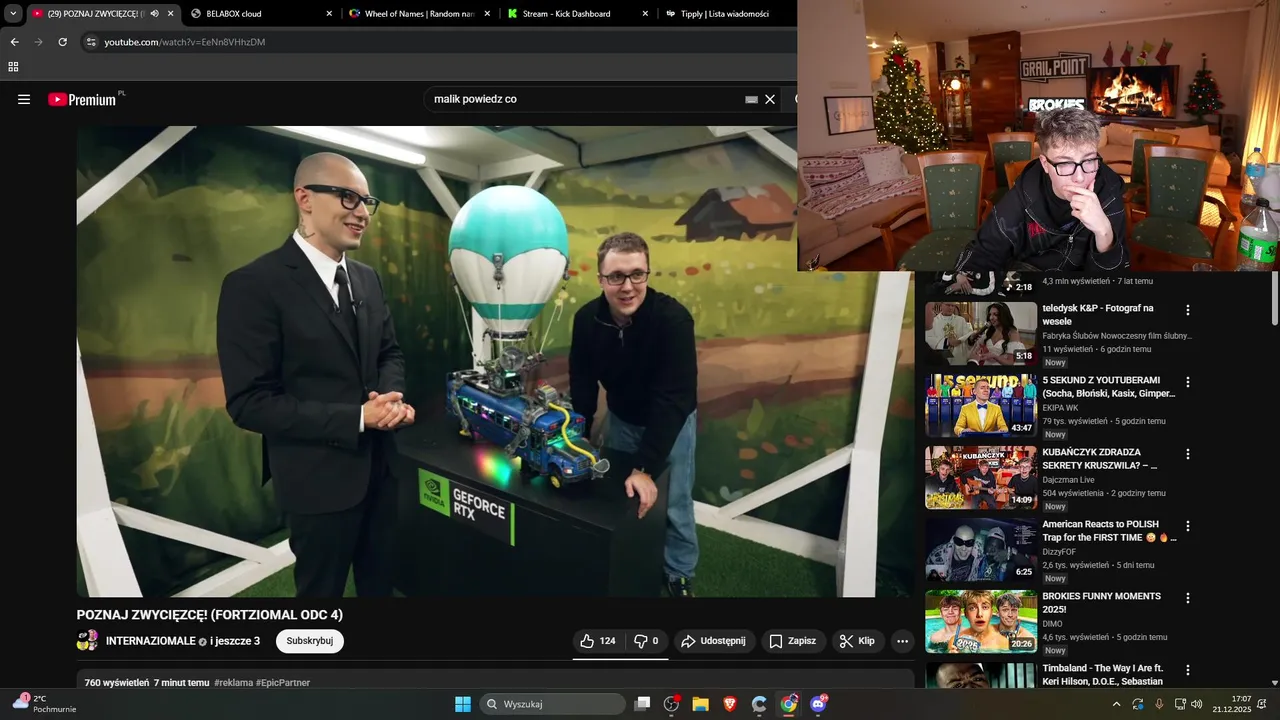Open the Udostępnij share dialog

click(714, 641)
